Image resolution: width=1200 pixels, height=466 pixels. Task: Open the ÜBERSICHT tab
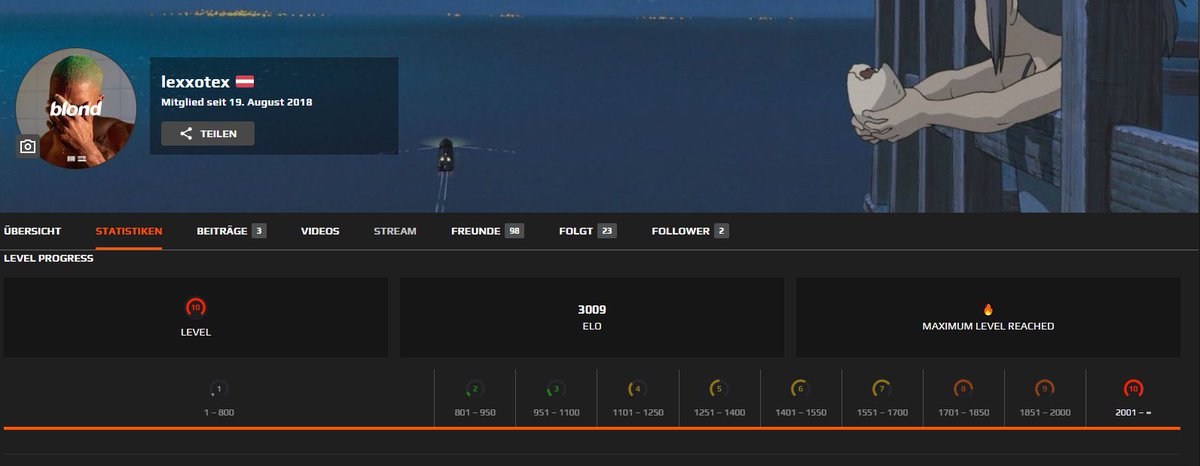[32, 231]
